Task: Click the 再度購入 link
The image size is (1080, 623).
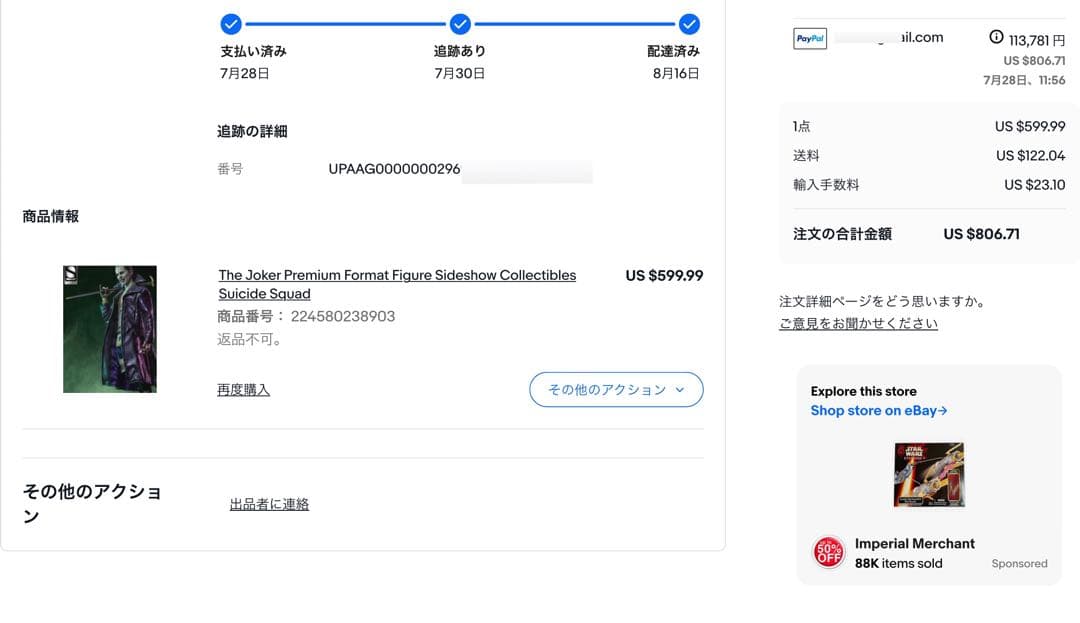Action: point(243,390)
